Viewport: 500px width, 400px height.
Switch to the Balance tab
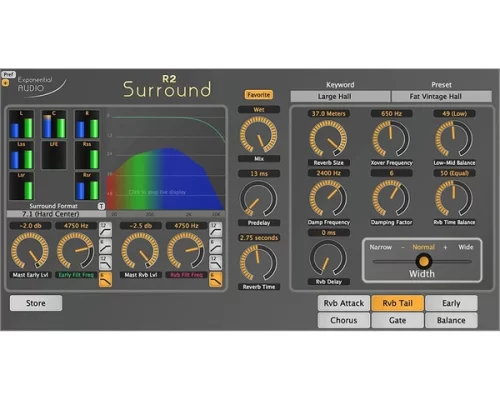[451, 320]
